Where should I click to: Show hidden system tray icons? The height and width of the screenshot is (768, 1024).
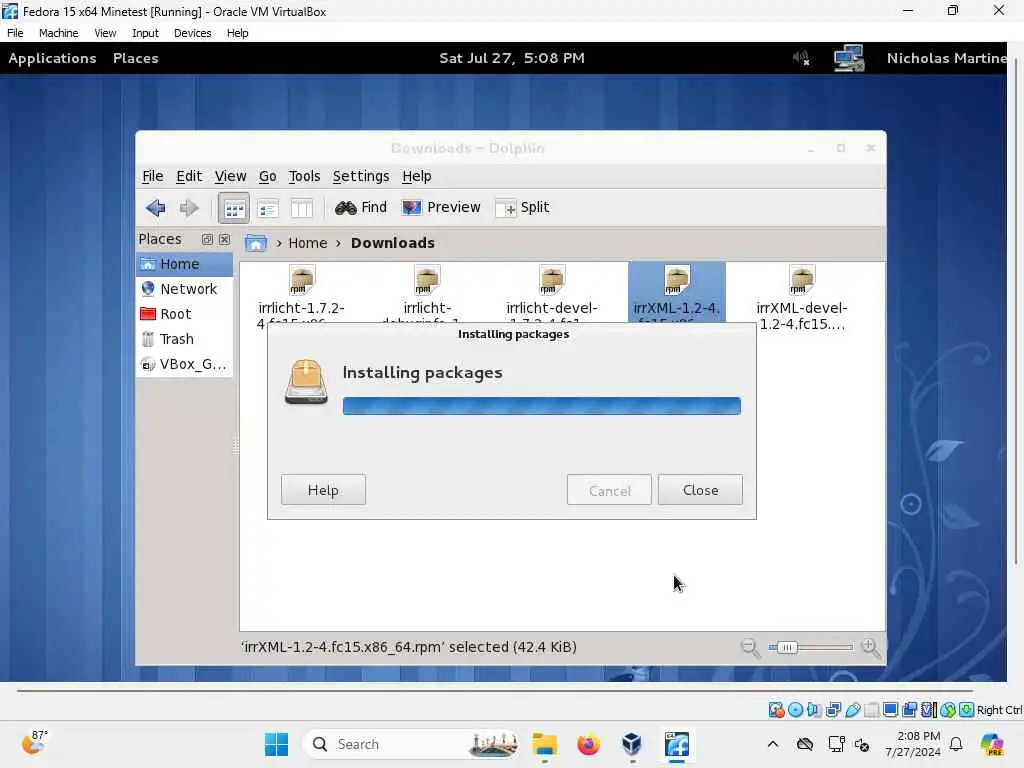[x=773, y=744]
